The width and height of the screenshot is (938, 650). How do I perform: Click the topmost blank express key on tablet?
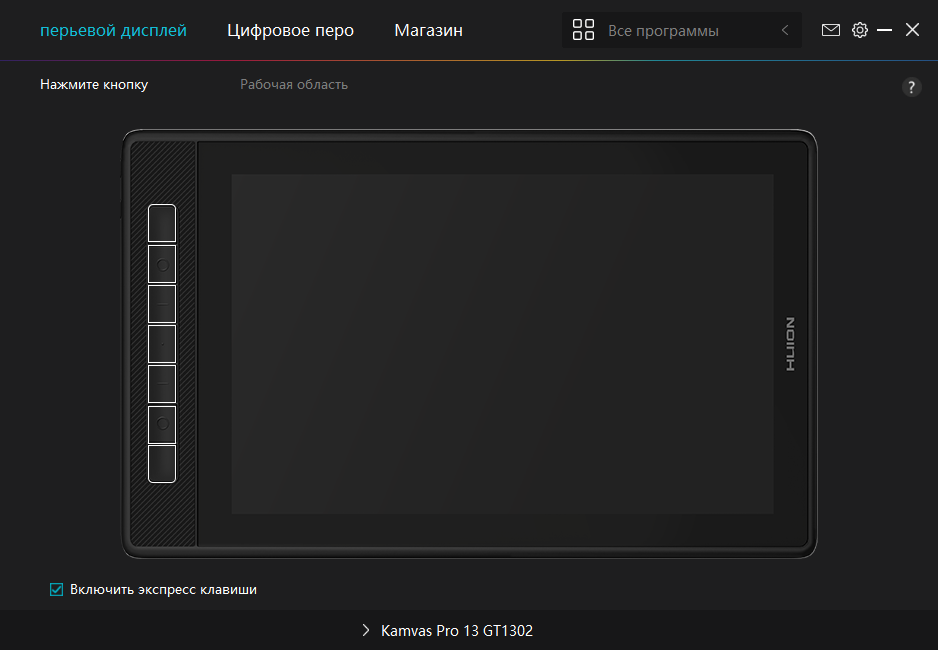click(x=162, y=223)
